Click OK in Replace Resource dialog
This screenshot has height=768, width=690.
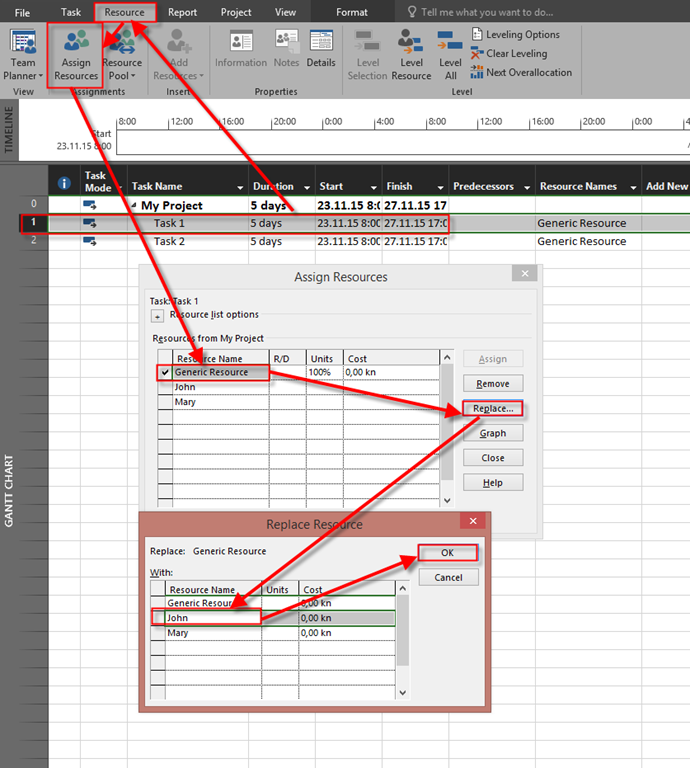tap(447, 553)
